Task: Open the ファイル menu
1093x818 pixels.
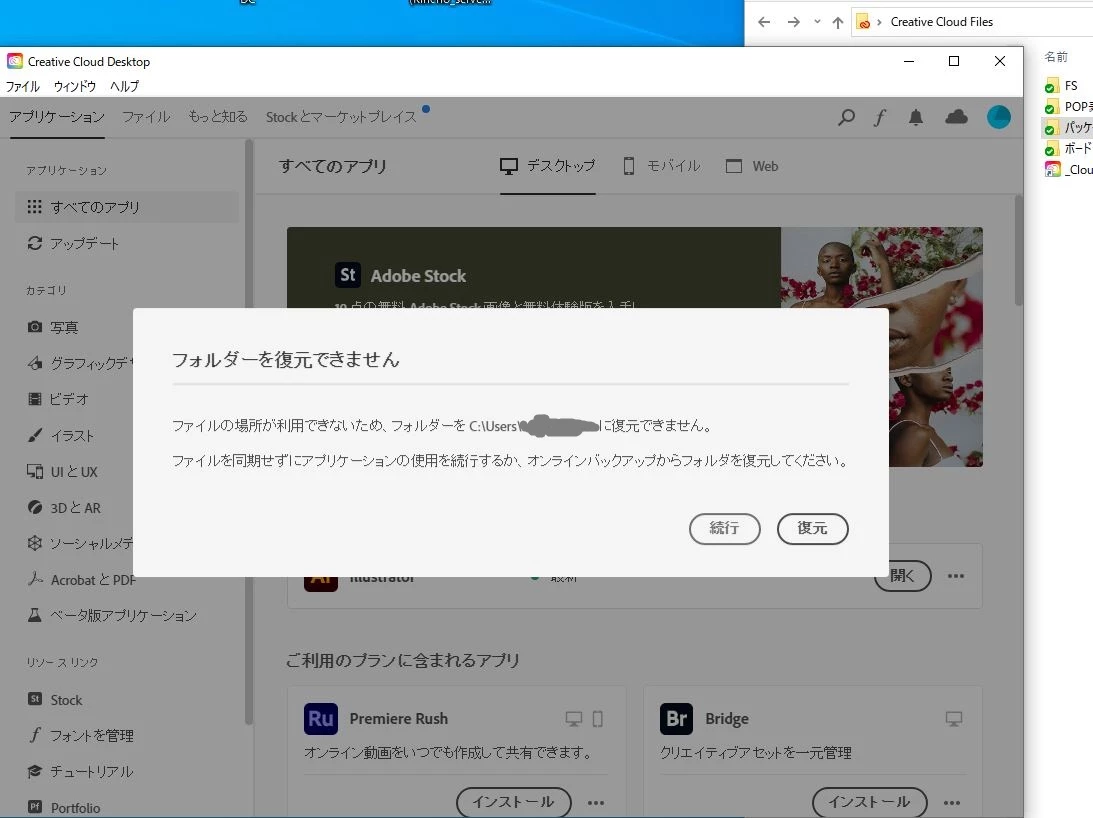Action: (23, 86)
